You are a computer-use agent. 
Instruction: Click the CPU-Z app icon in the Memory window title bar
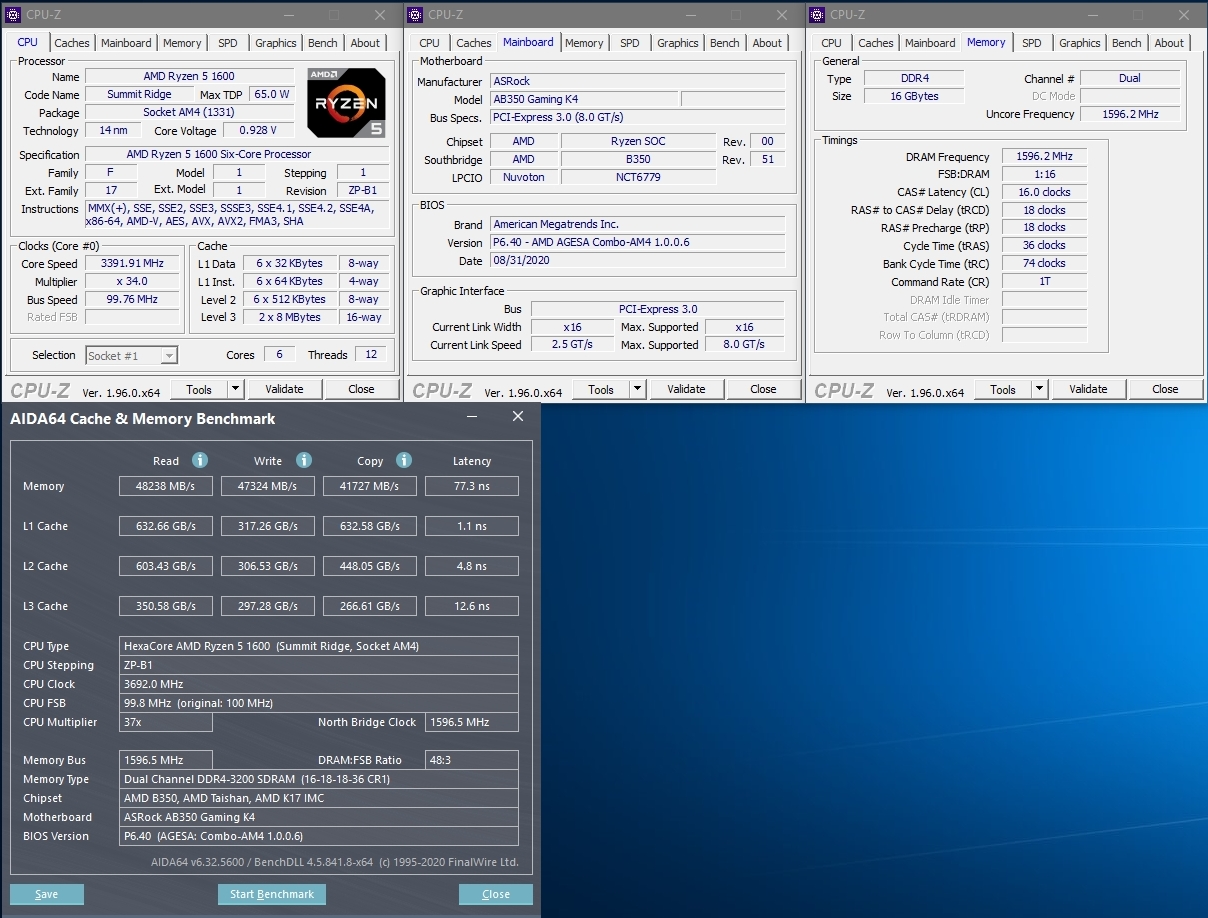point(817,14)
